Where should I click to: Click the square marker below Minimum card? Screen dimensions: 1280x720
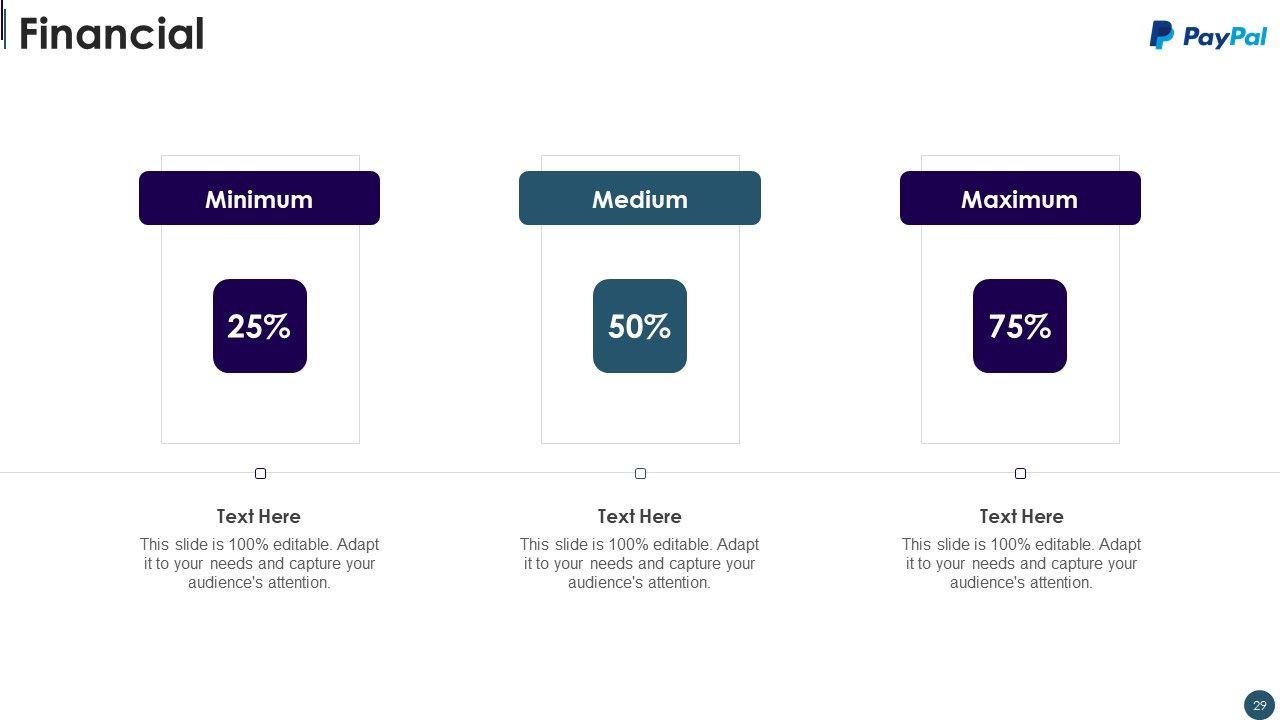[260, 473]
